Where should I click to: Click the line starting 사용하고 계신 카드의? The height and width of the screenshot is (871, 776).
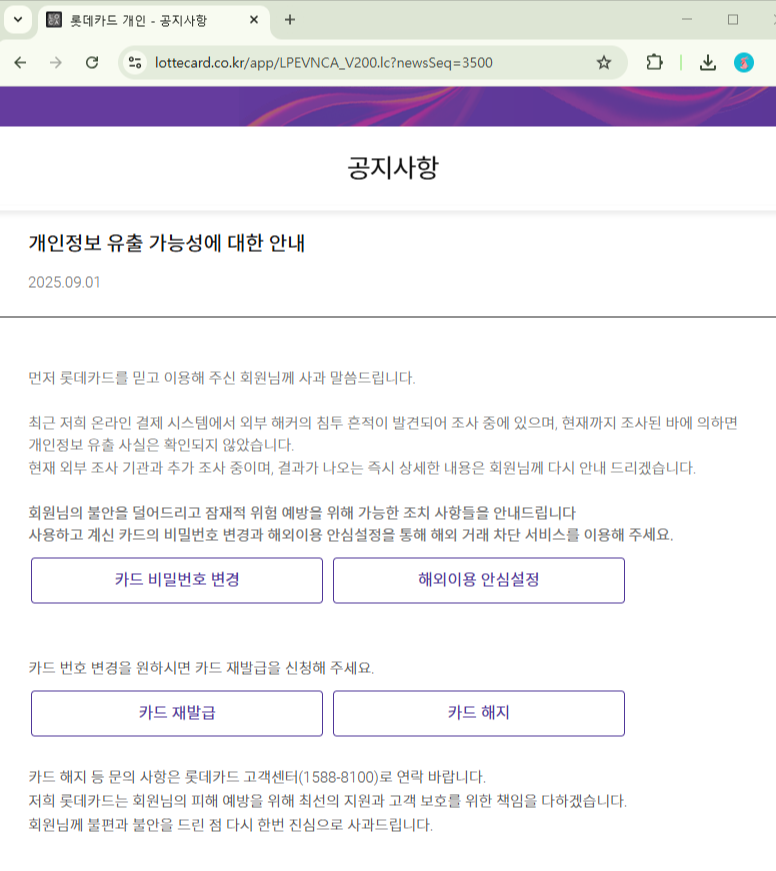[x=351, y=535]
